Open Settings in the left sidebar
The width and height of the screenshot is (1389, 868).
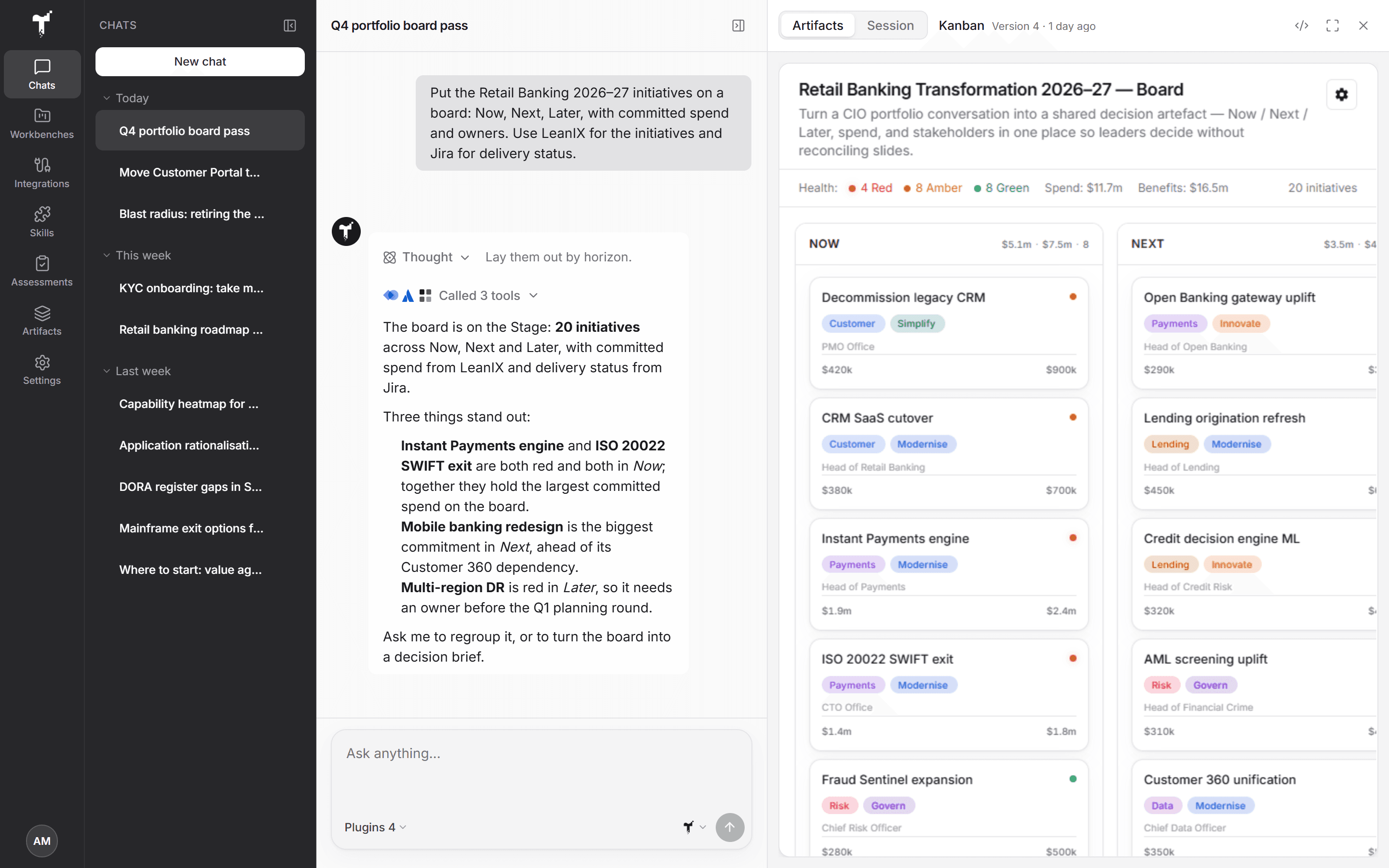tap(42, 370)
